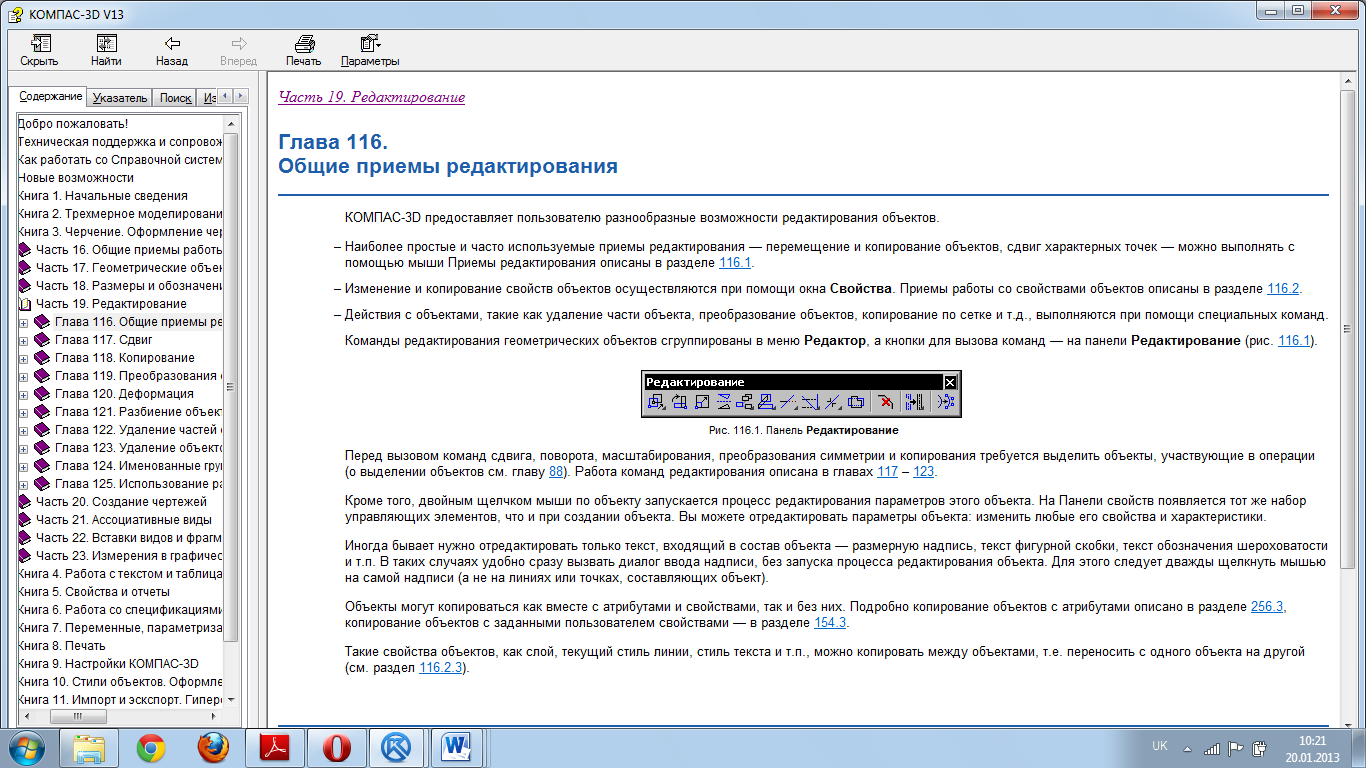
Task: Open Книга 5. Свойства и отчеты
Action: [93, 592]
